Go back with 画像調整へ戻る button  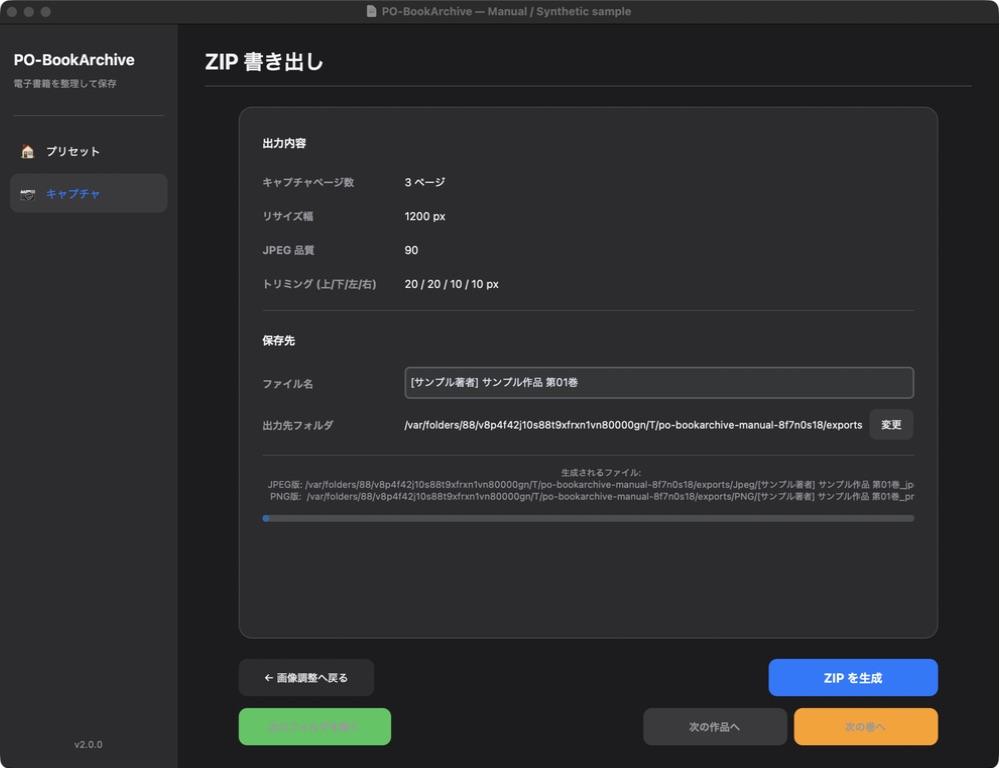click(x=306, y=677)
